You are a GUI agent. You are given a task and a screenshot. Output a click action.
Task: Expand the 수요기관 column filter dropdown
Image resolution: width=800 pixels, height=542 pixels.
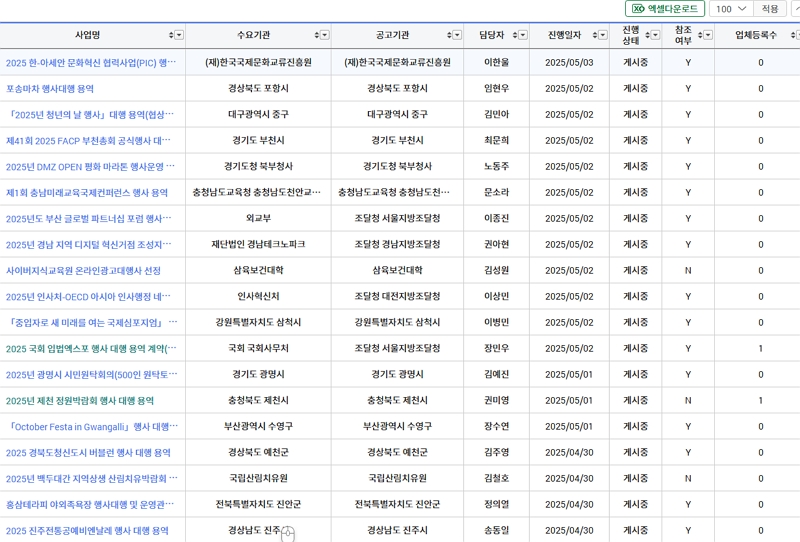click(x=324, y=35)
